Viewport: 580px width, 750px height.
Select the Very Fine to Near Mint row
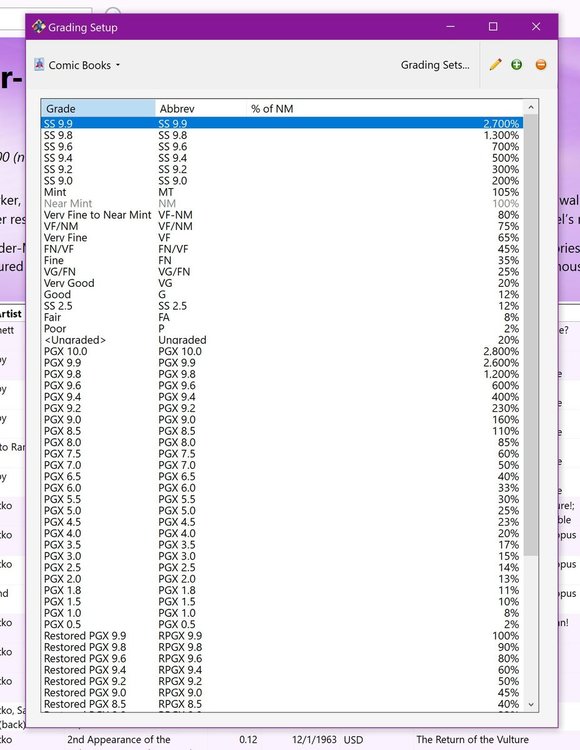pos(282,215)
